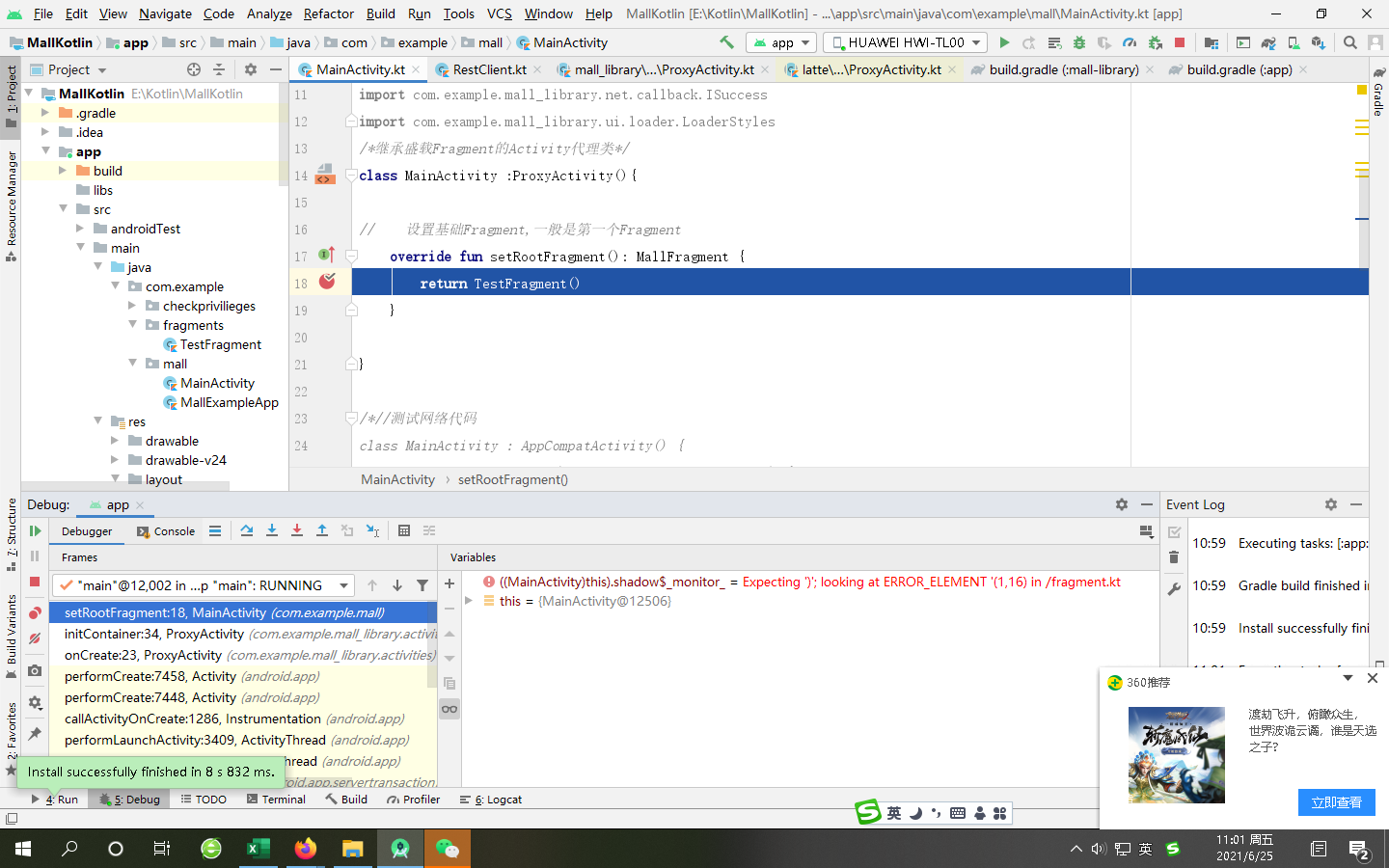Expand the checkprivilieges package
This screenshot has width=1389, height=868.
tap(132, 306)
